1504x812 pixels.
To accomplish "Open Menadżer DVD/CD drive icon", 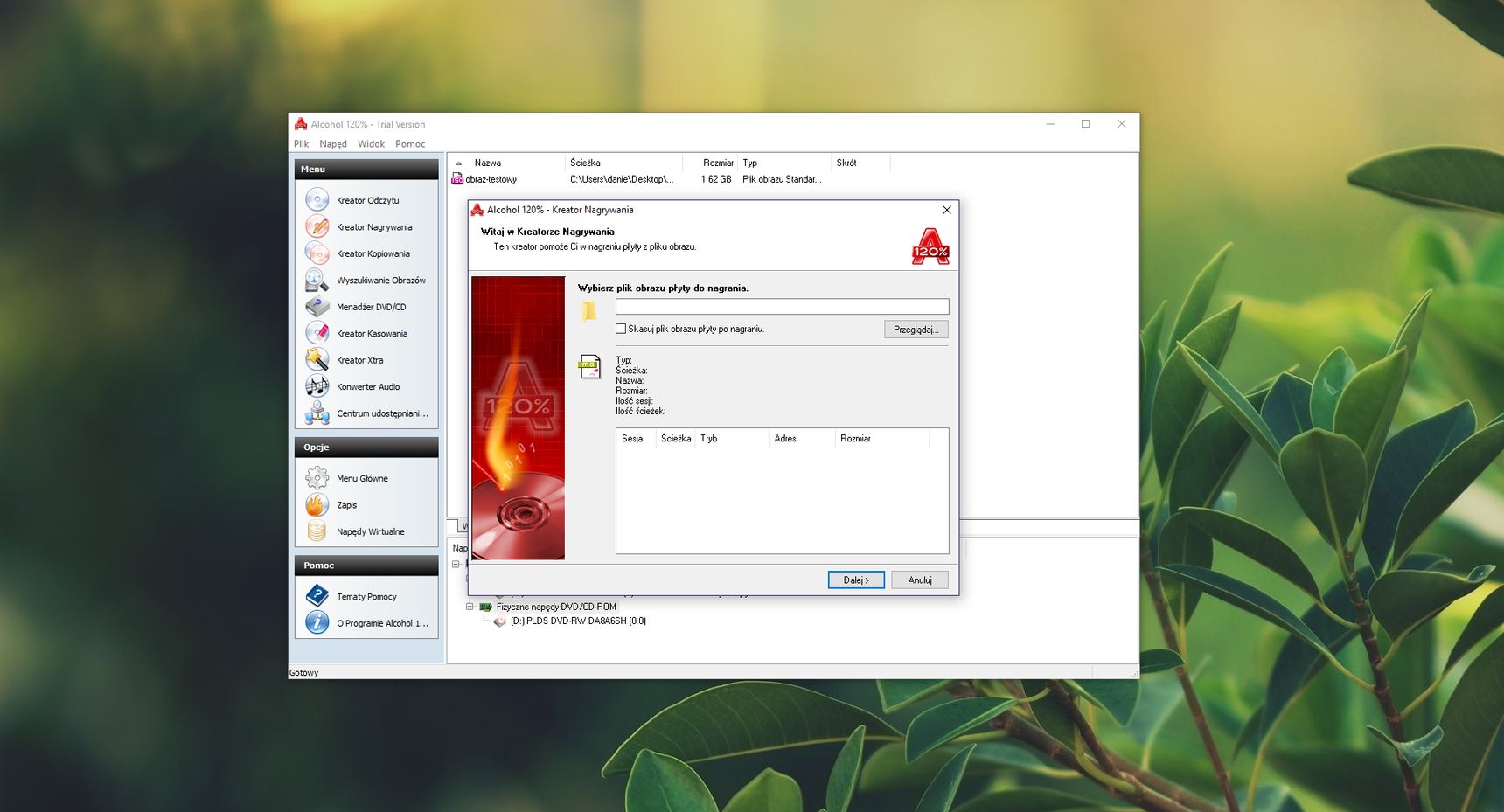I will tap(317, 307).
